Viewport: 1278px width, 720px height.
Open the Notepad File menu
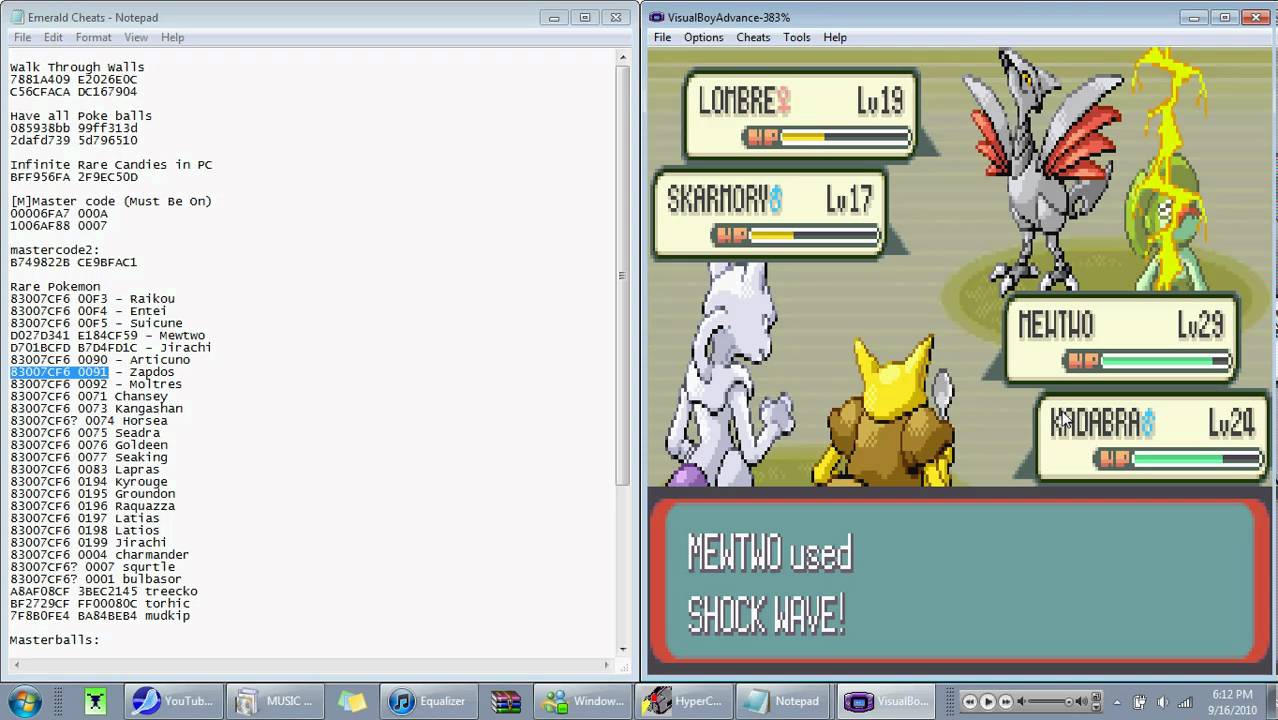pyautogui.click(x=22, y=37)
